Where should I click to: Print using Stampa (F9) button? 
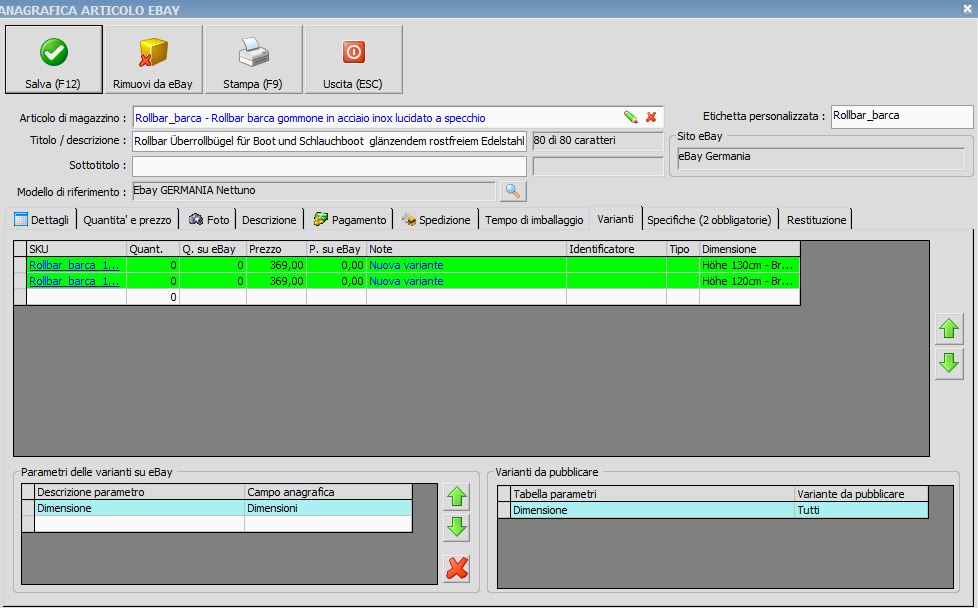click(253, 59)
